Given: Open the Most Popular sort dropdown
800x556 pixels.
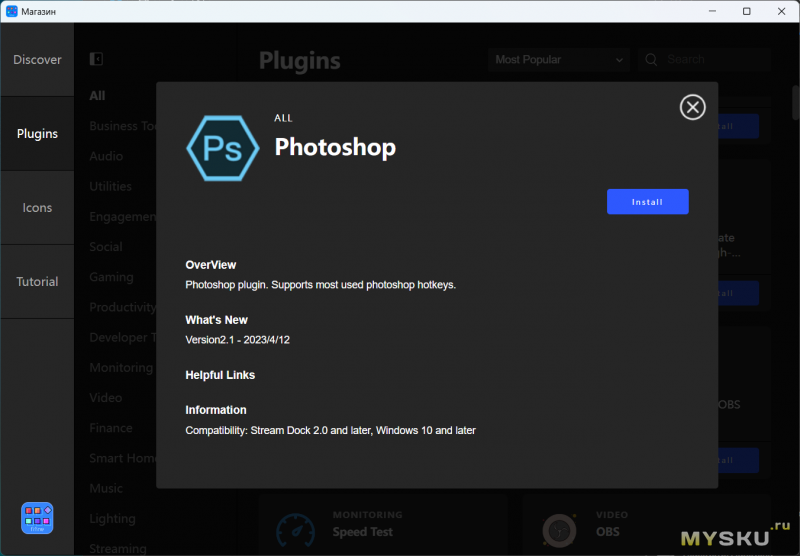Looking at the screenshot, I should coord(559,60).
